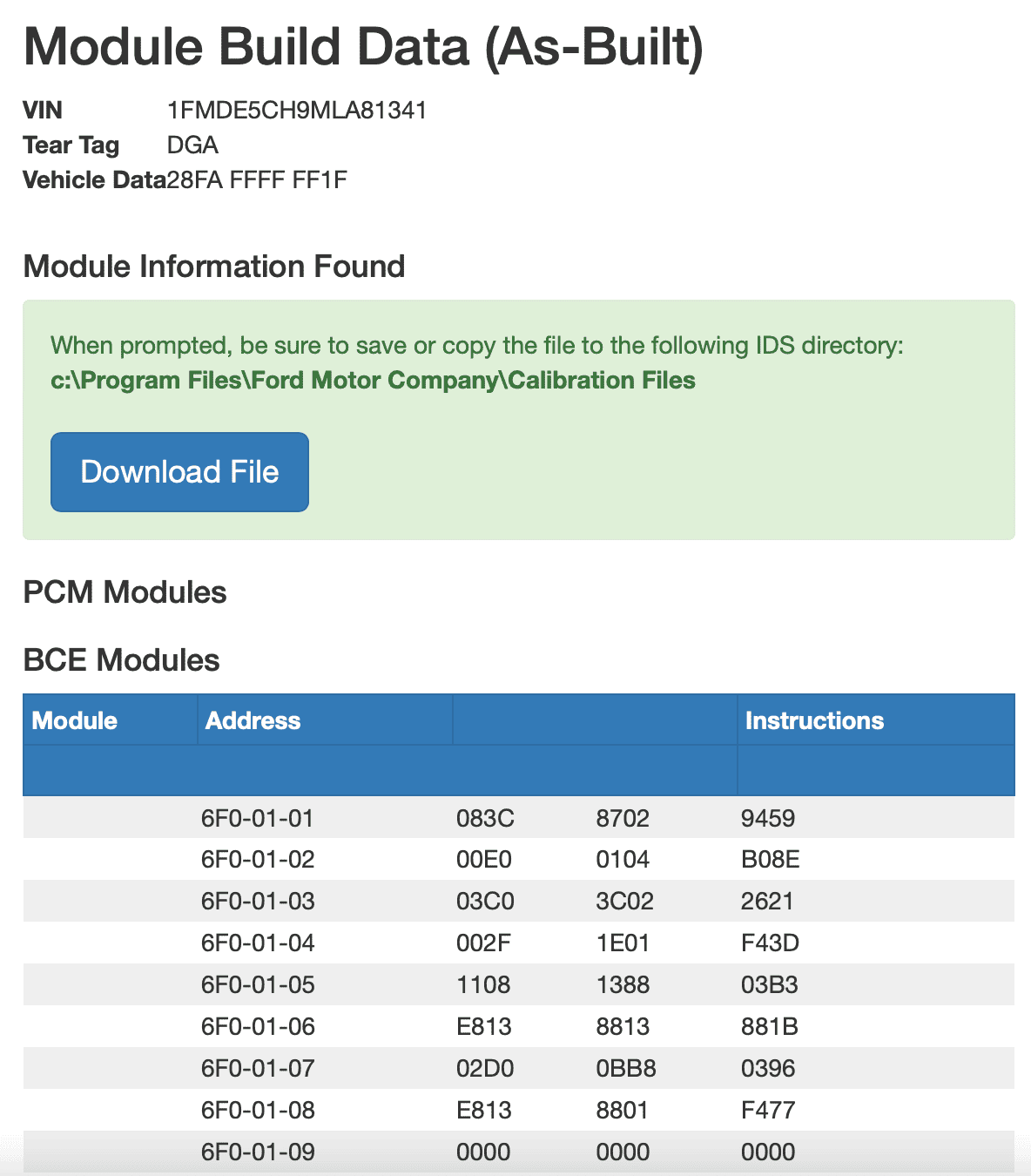Click the Download File button
The height and width of the screenshot is (1176, 1031).
pyautogui.click(x=179, y=471)
